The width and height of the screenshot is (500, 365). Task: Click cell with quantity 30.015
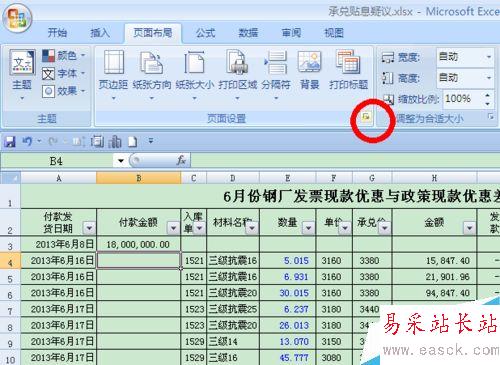click(x=288, y=293)
